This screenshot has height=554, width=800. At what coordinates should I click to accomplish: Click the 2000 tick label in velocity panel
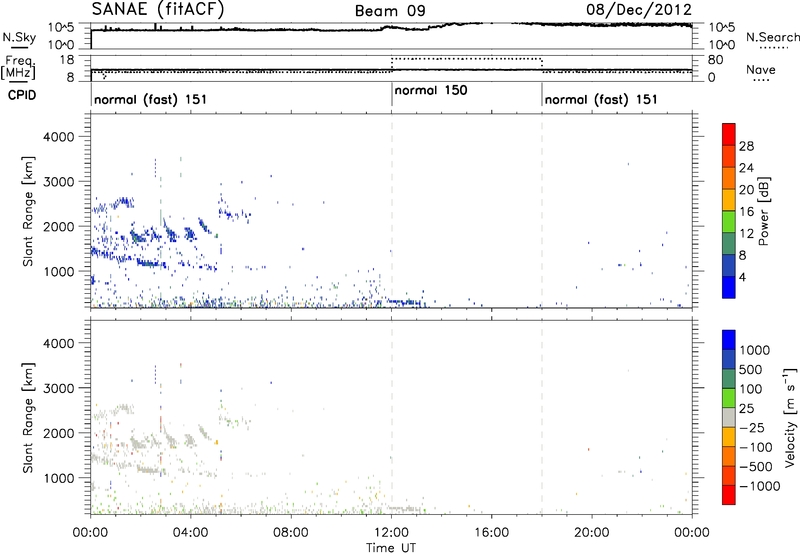59,433
